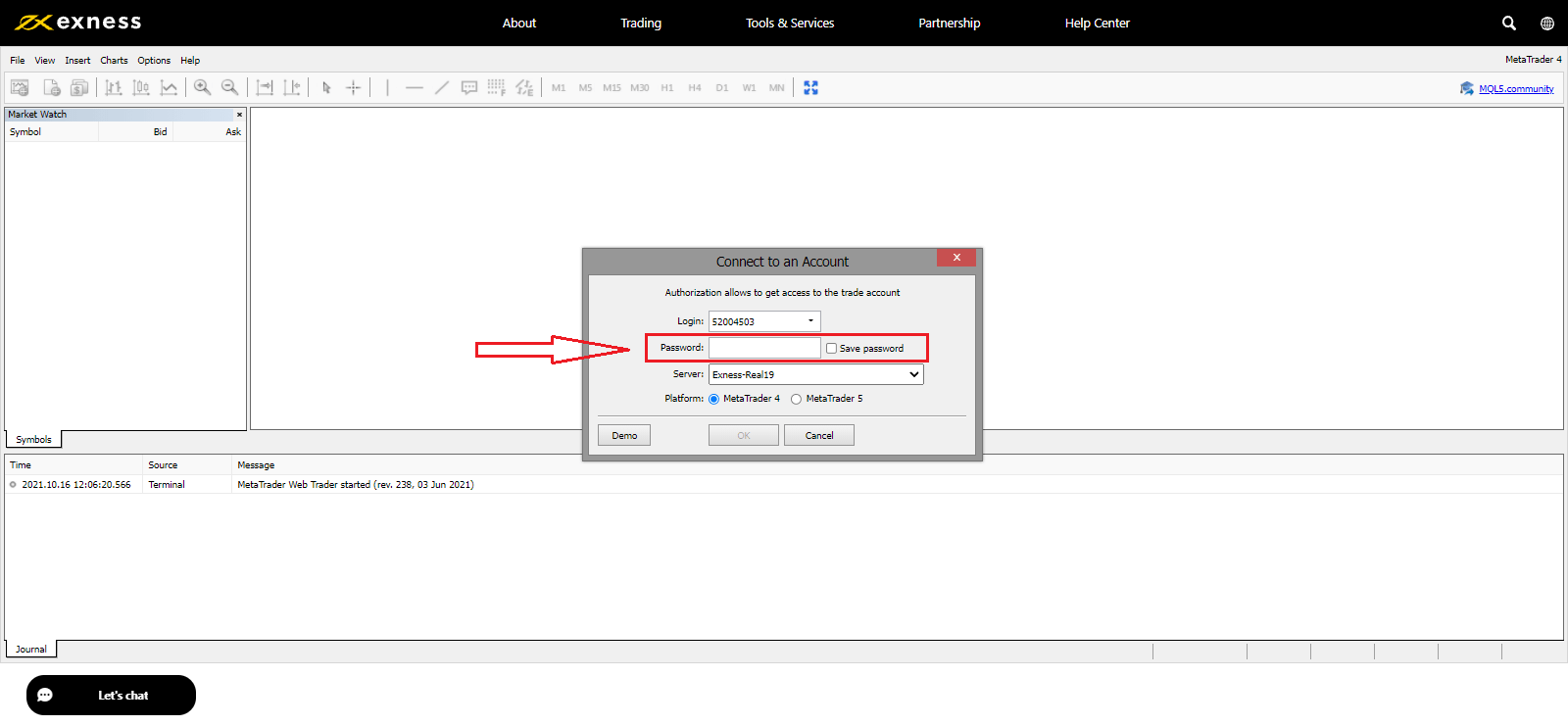Image resolution: width=1568 pixels, height=726 pixels.
Task: Expand the Login account dropdown
Action: point(810,321)
